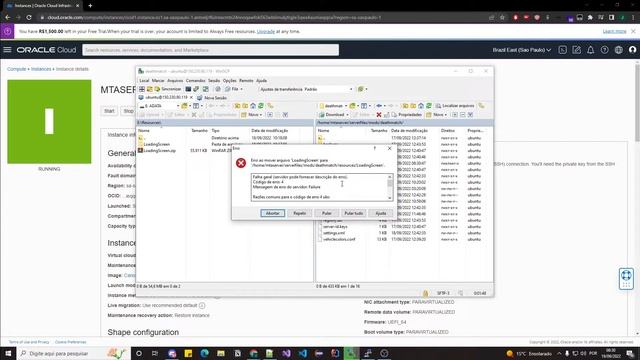Click Localizar arquivos in remote toolbar

pyautogui.click(x=455, y=106)
